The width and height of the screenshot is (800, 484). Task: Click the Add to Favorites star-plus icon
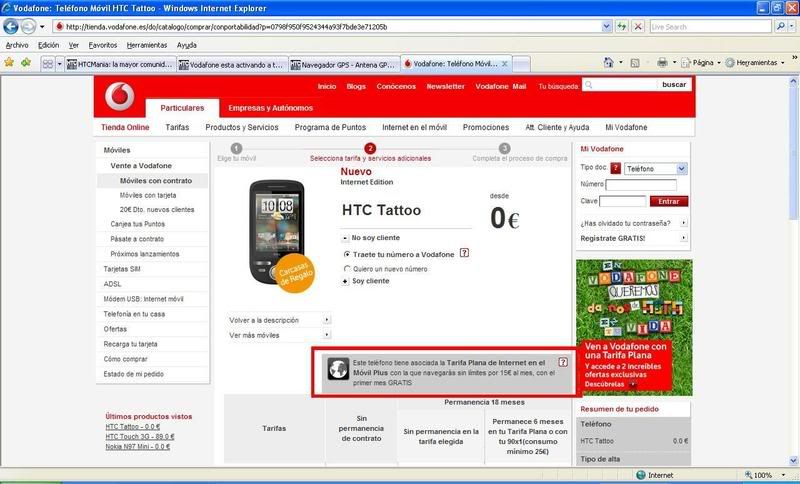[x=26, y=63]
